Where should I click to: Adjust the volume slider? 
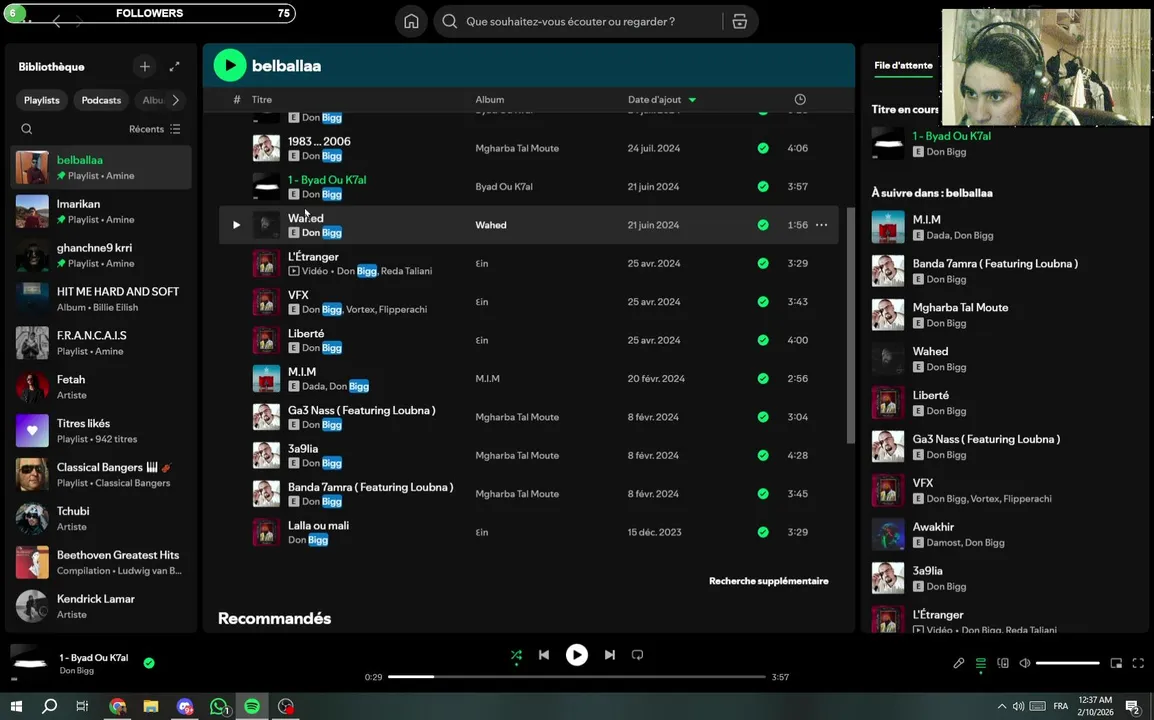(1068, 663)
